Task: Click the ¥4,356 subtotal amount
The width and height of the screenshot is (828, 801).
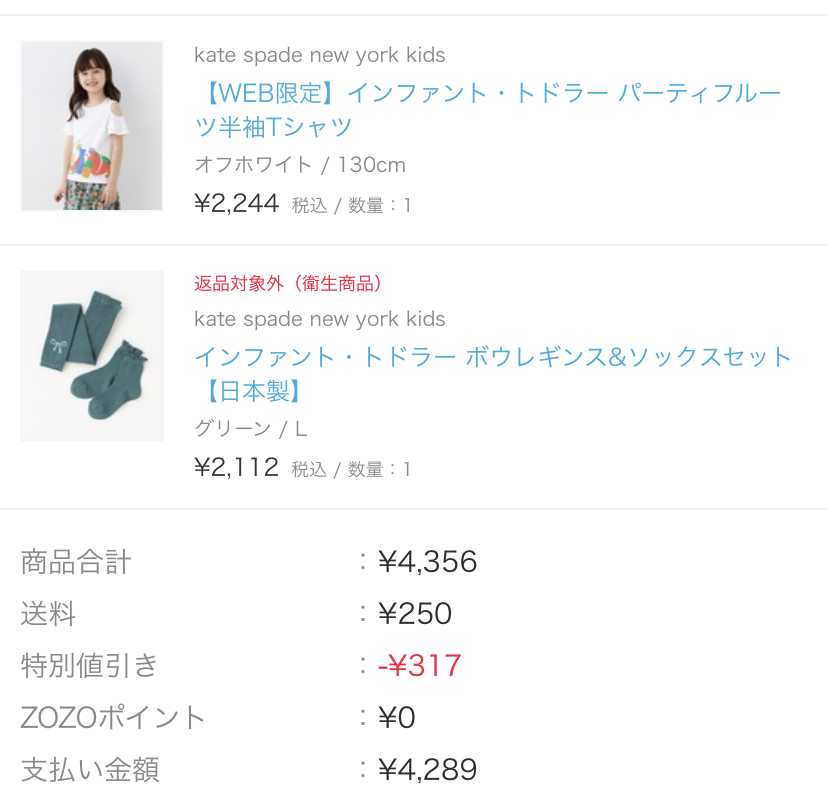Action: 427,562
